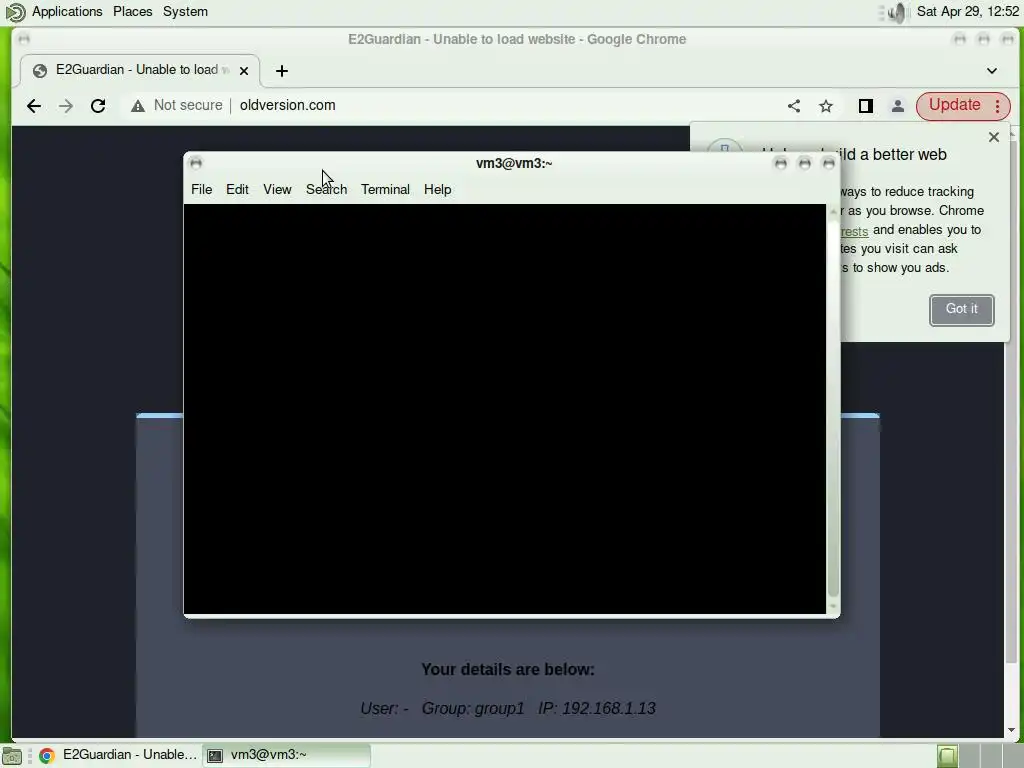This screenshot has height=768, width=1024.
Task: Open the interests link in the popup
Action: tap(854, 231)
